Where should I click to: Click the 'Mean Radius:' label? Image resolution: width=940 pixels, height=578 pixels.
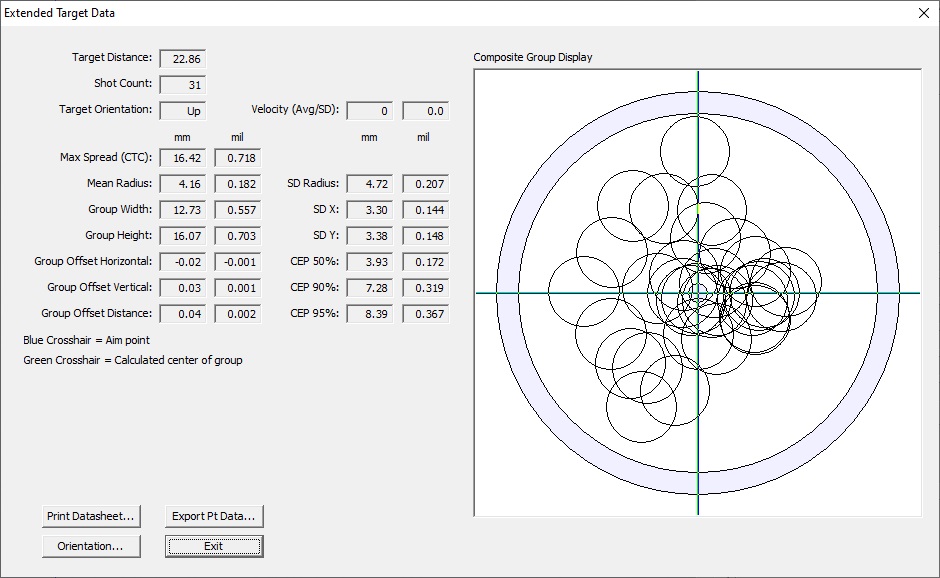tap(119, 183)
